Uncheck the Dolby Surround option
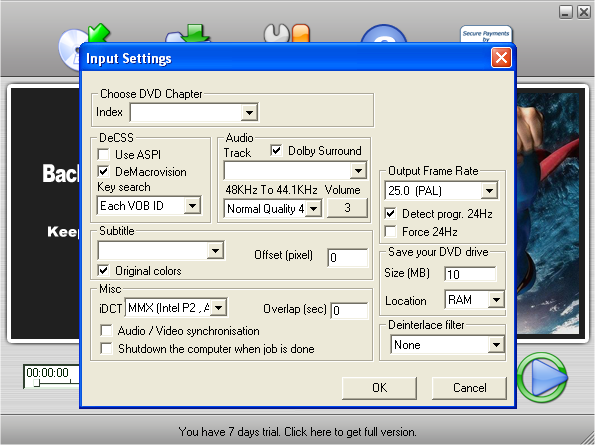This screenshot has width=595, height=445. pyautogui.click(x=276, y=151)
